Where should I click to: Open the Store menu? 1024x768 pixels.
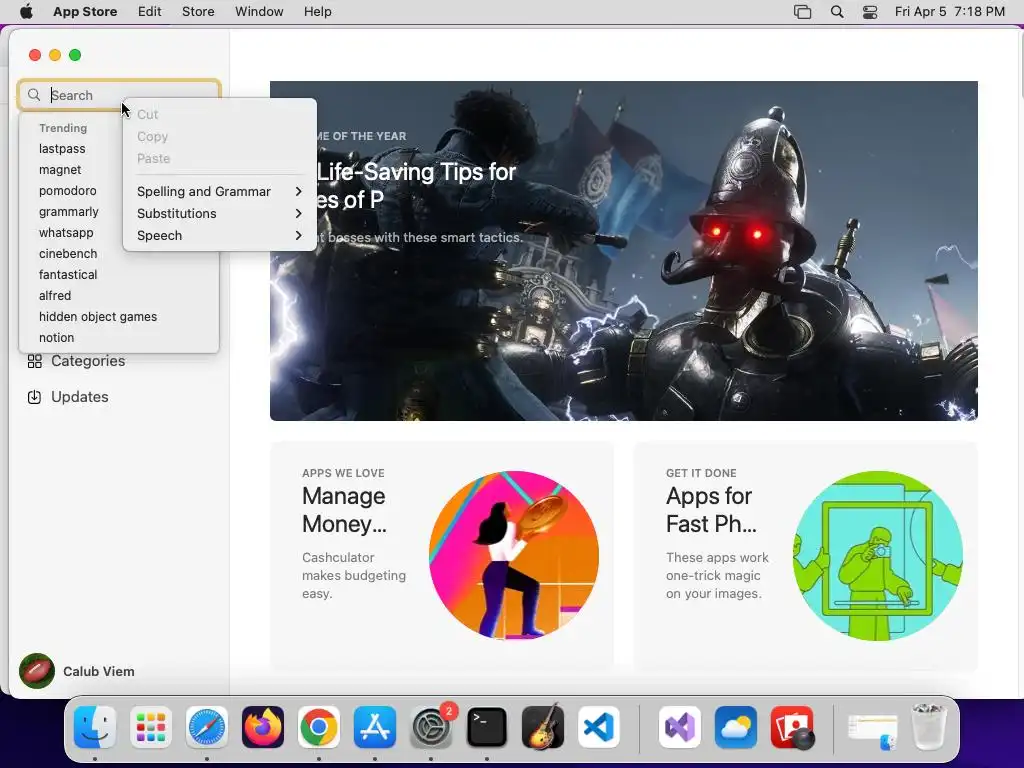point(198,12)
